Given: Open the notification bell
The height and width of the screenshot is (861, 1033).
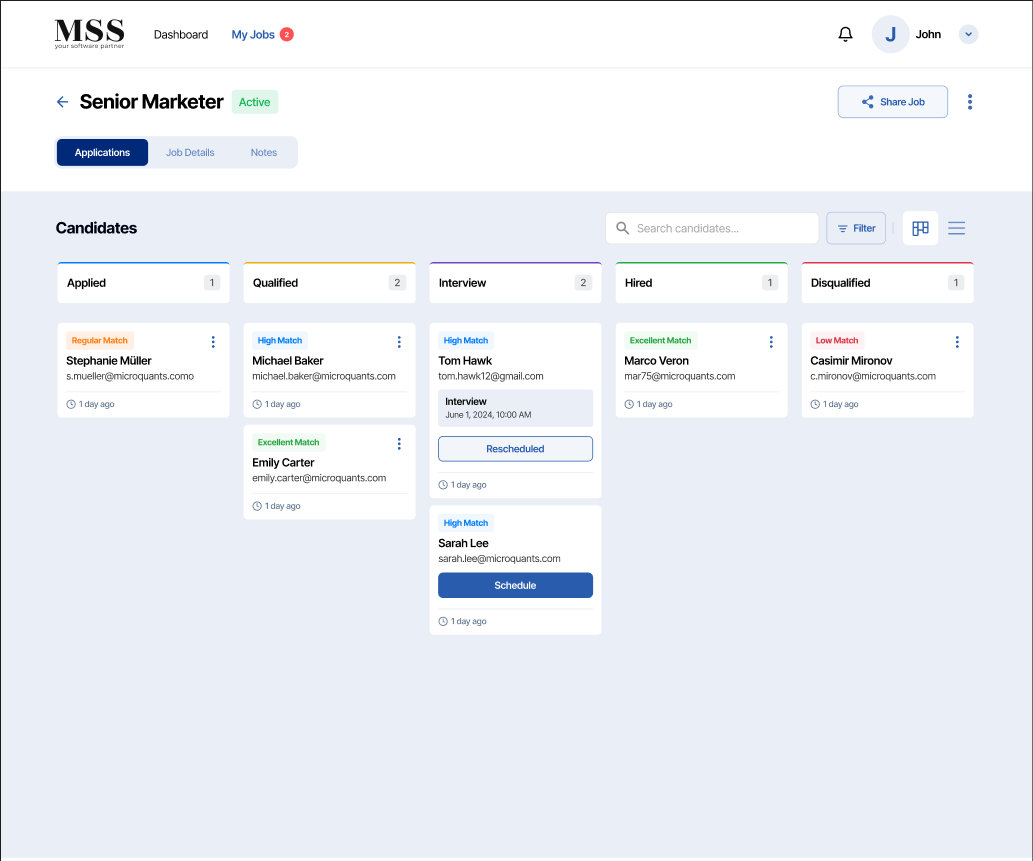Looking at the screenshot, I should pos(845,33).
